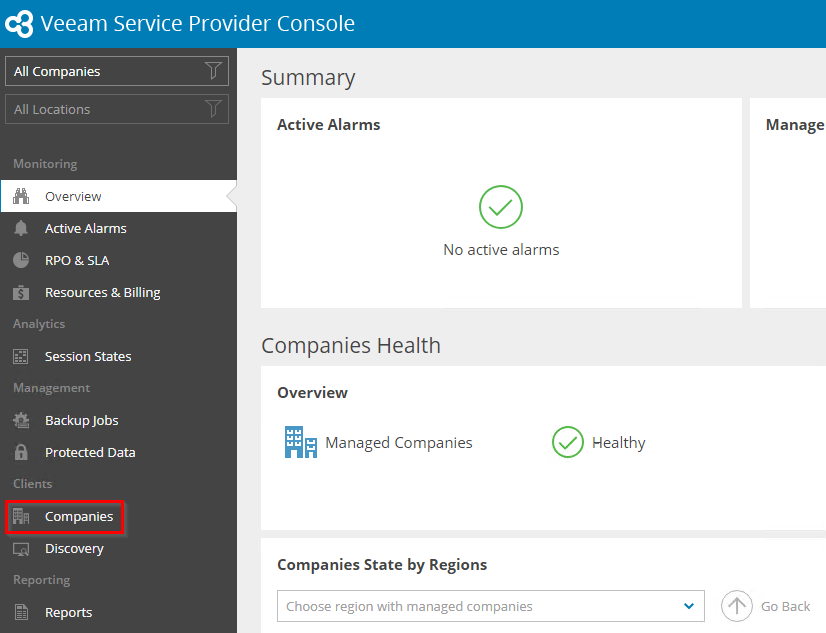Screen dimensions: 826x633
Task: Click the bell icon for Active Alarms
Action: (x=21, y=228)
